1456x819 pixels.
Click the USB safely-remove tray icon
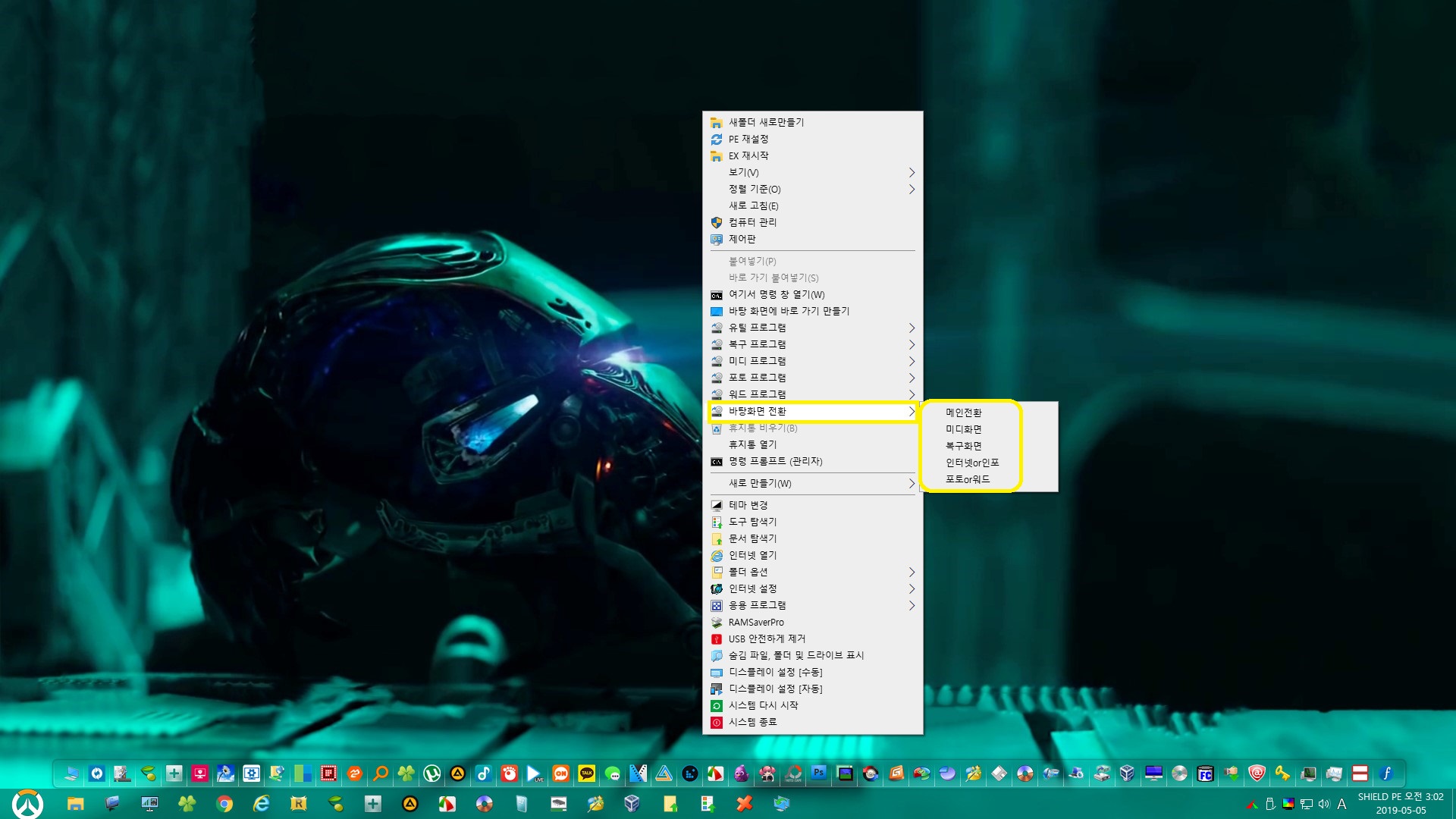(1270, 804)
